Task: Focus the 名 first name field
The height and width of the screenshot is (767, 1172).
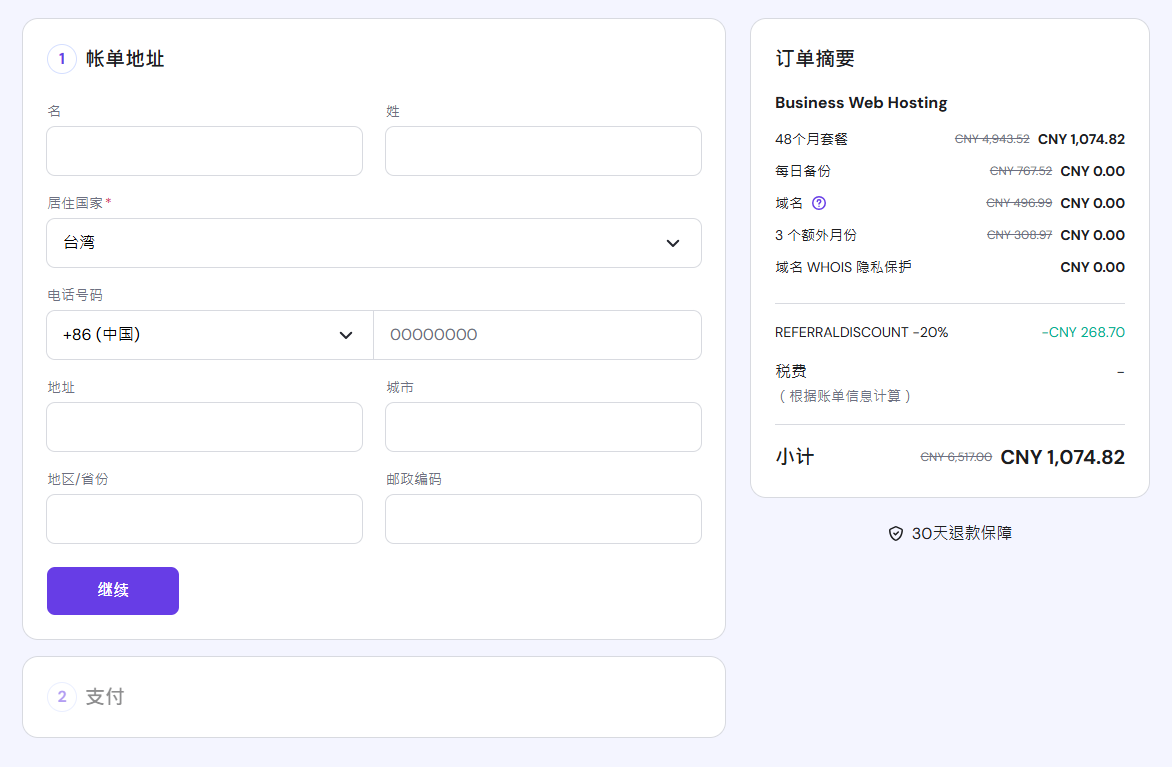Action: [x=204, y=151]
